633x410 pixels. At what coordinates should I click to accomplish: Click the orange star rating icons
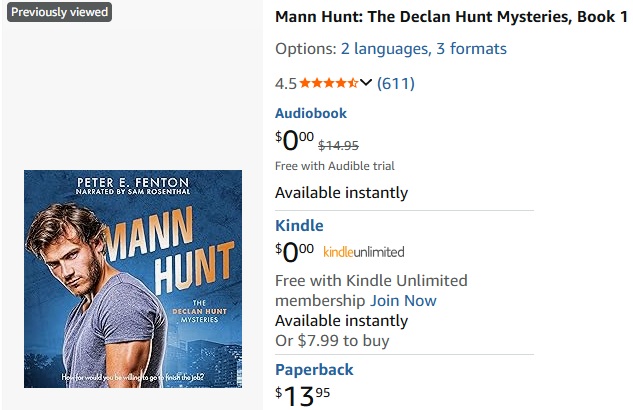[x=328, y=83]
